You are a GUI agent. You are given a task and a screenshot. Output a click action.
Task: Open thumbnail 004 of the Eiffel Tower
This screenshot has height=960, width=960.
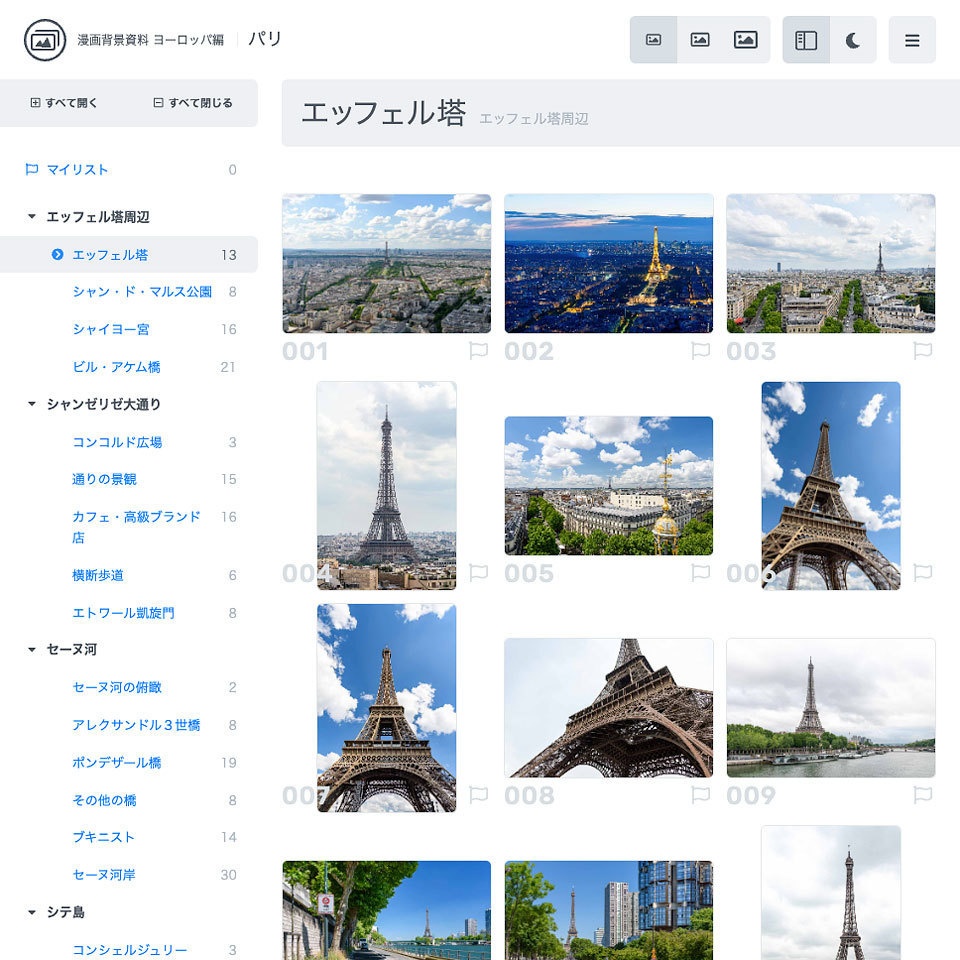(x=387, y=485)
